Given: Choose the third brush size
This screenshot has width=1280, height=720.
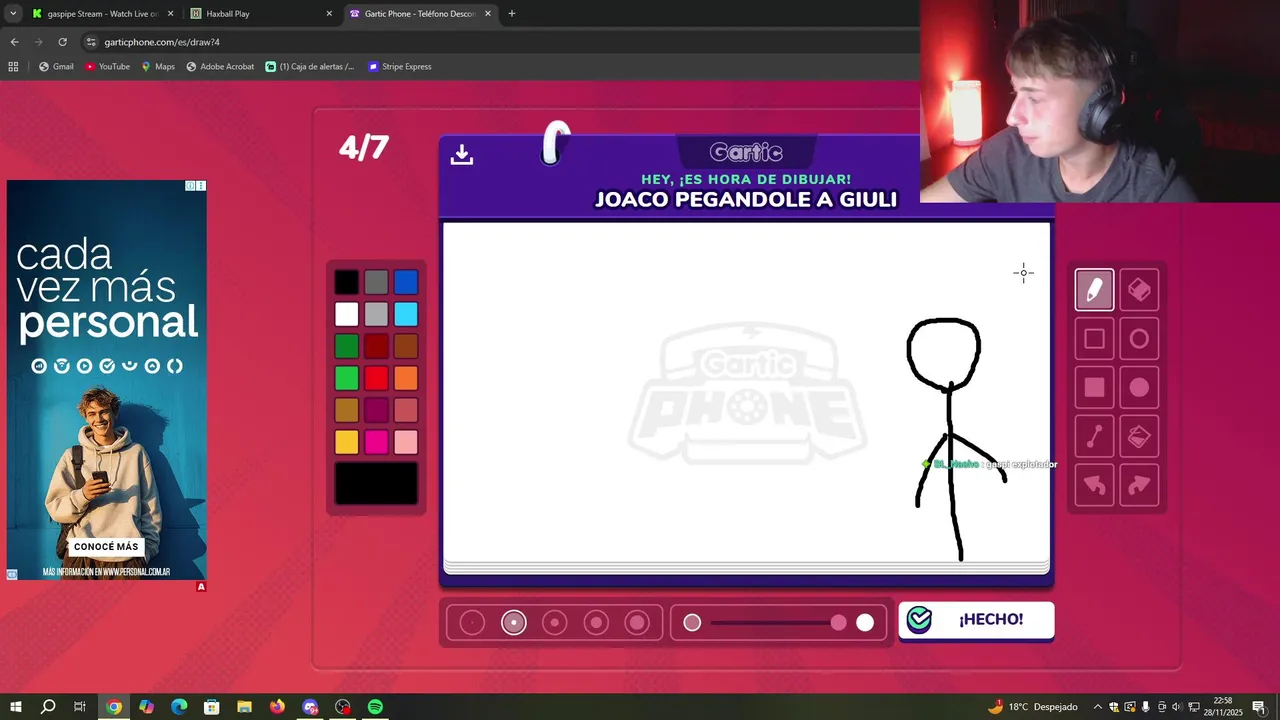Looking at the screenshot, I should 554,623.
